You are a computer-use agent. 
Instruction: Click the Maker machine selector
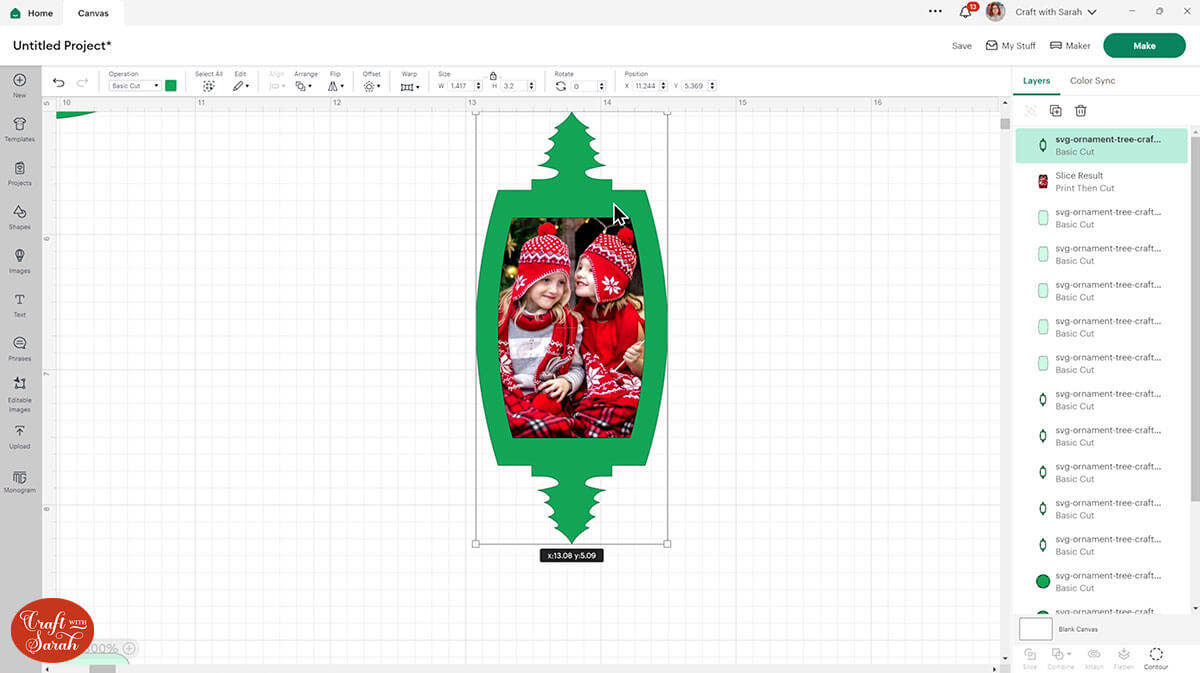1070,46
